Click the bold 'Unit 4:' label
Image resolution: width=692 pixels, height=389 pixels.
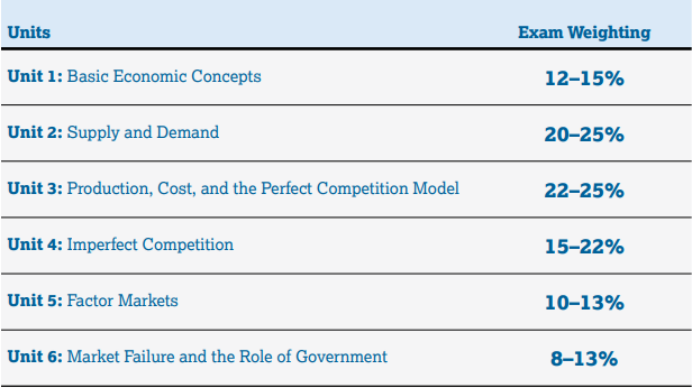[x=35, y=245]
